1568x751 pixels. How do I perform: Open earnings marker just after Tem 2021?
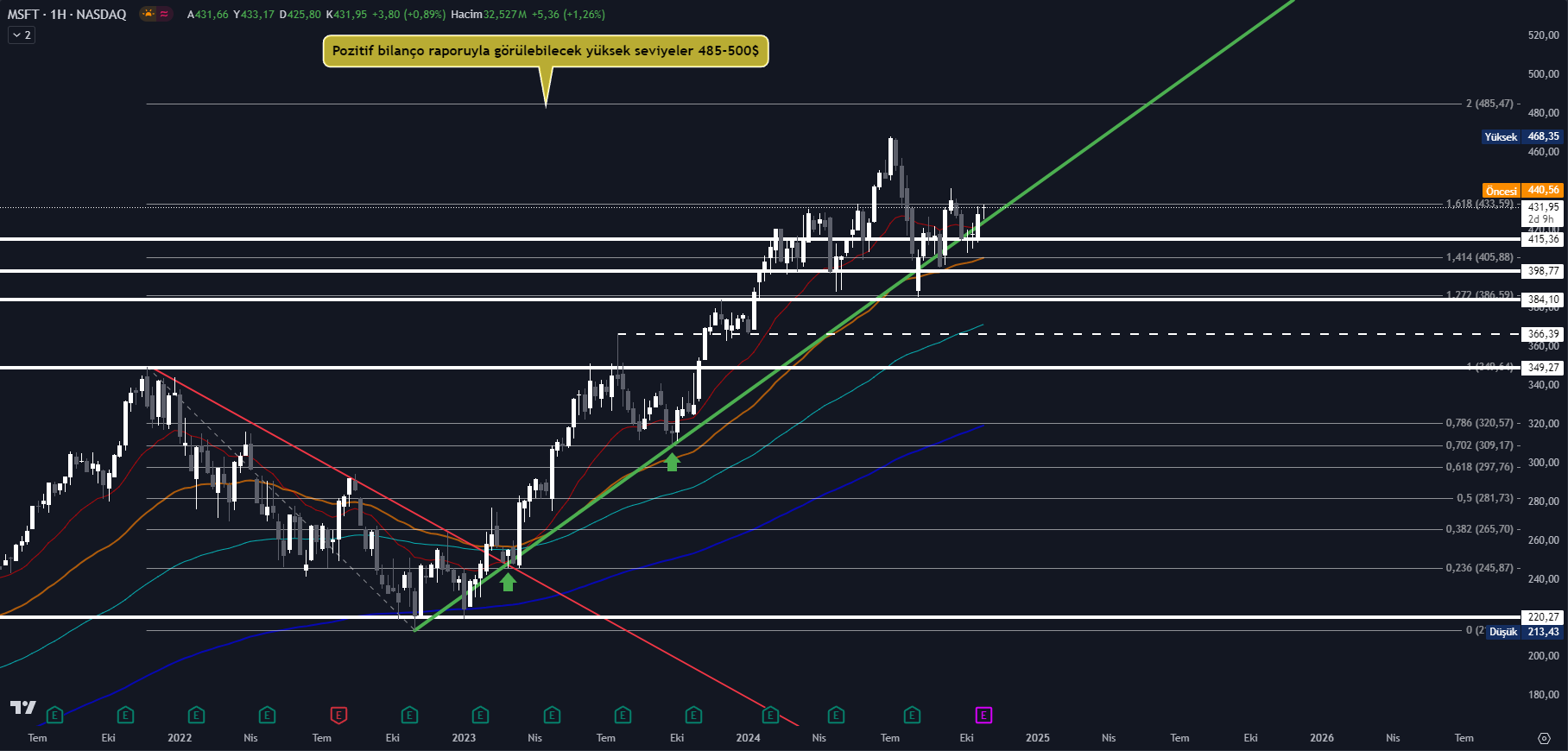pos(54,715)
